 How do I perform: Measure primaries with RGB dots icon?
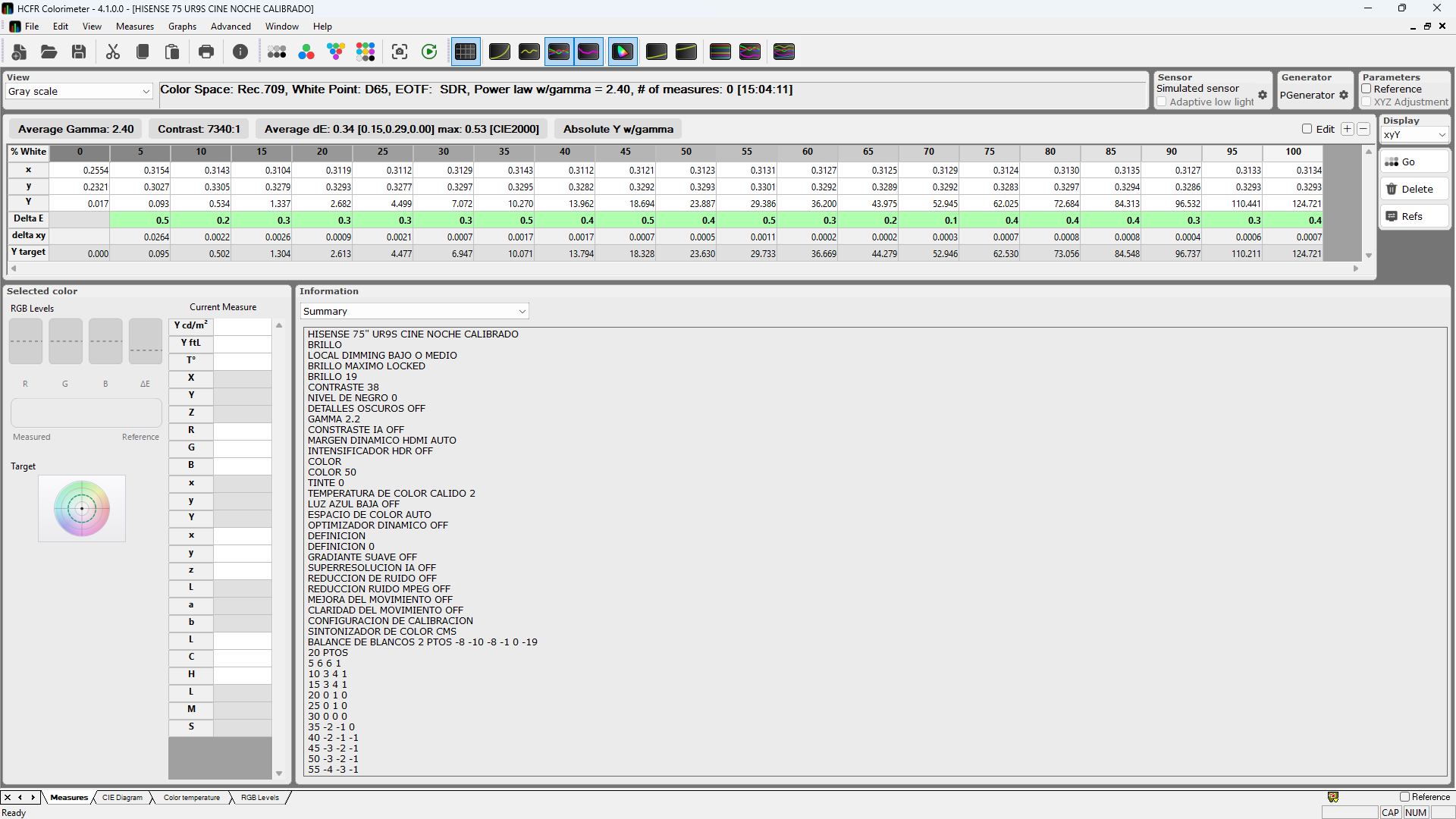(306, 52)
